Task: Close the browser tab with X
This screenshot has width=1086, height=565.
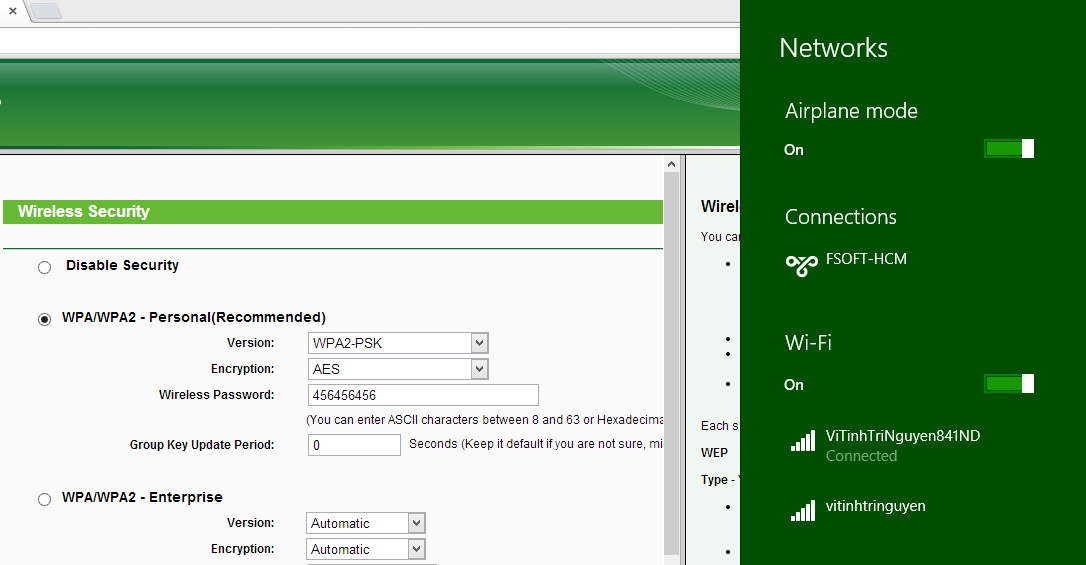Action: (x=12, y=11)
